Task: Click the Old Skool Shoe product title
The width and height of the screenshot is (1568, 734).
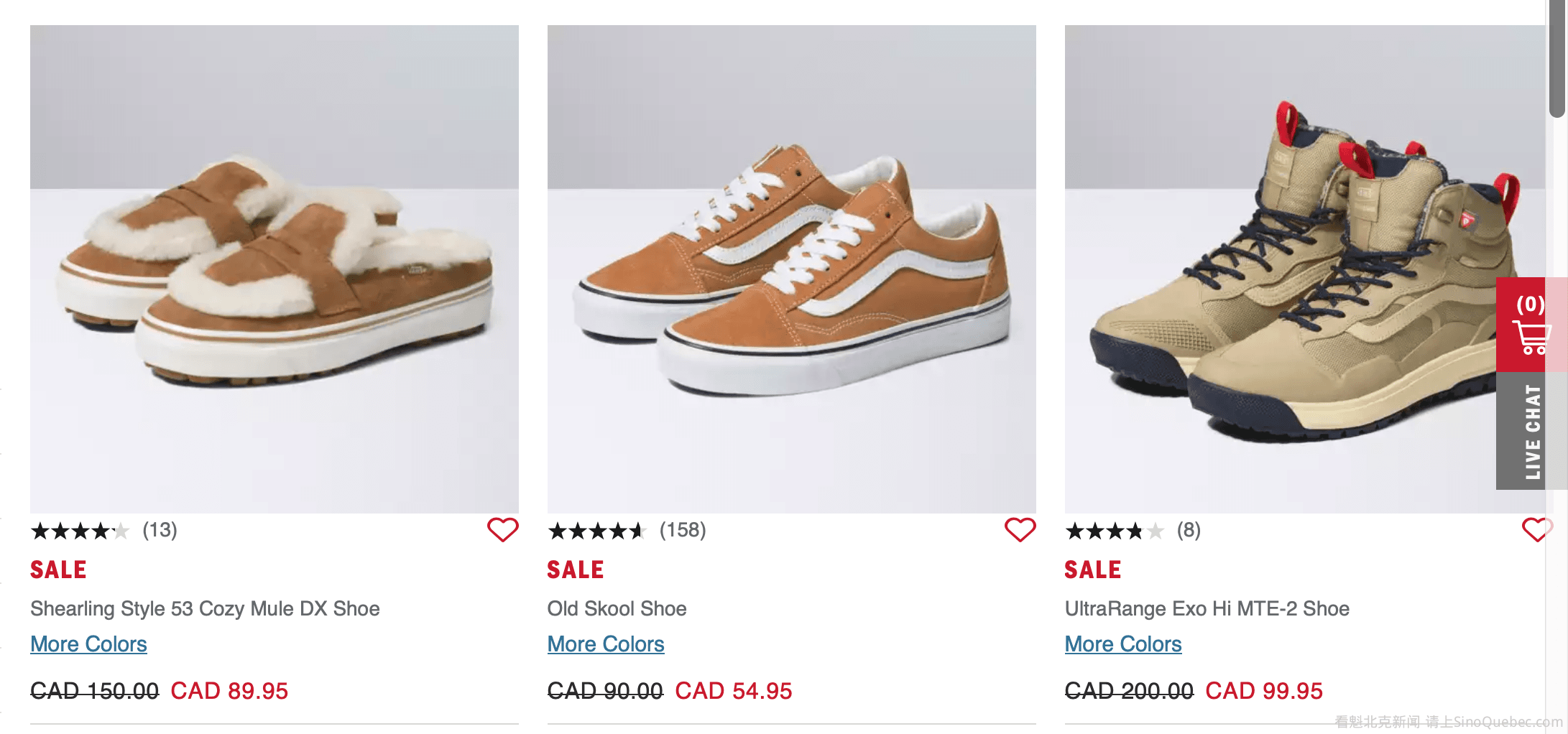Action: [617, 609]
